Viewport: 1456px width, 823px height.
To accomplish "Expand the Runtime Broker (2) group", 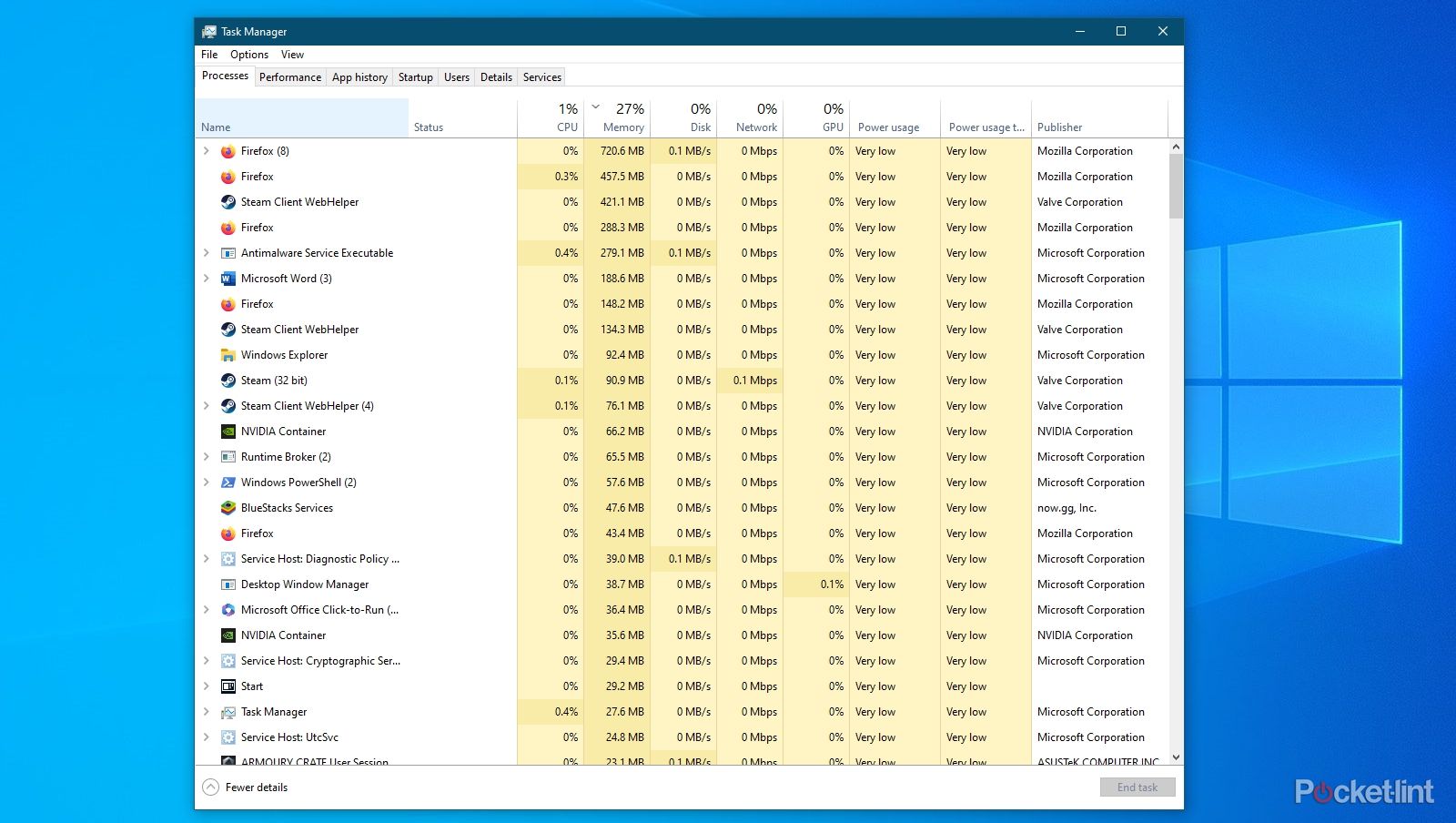I will (207, 457).
